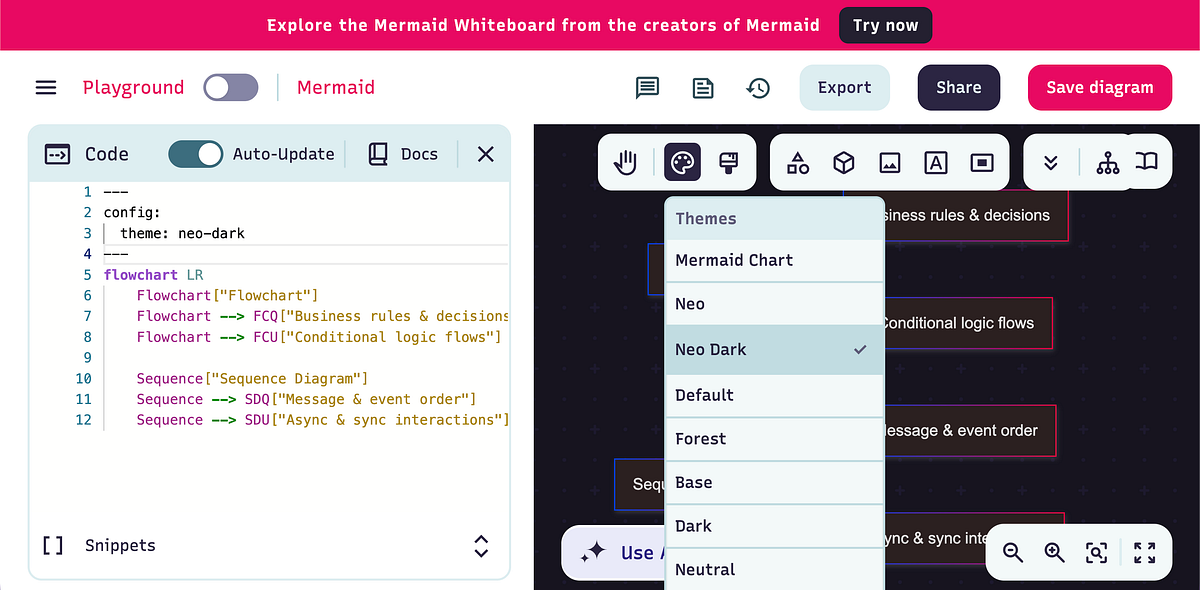Click the Business rules & decisions node
Screen dimensions: 1200x590
(x=958, y=215)
